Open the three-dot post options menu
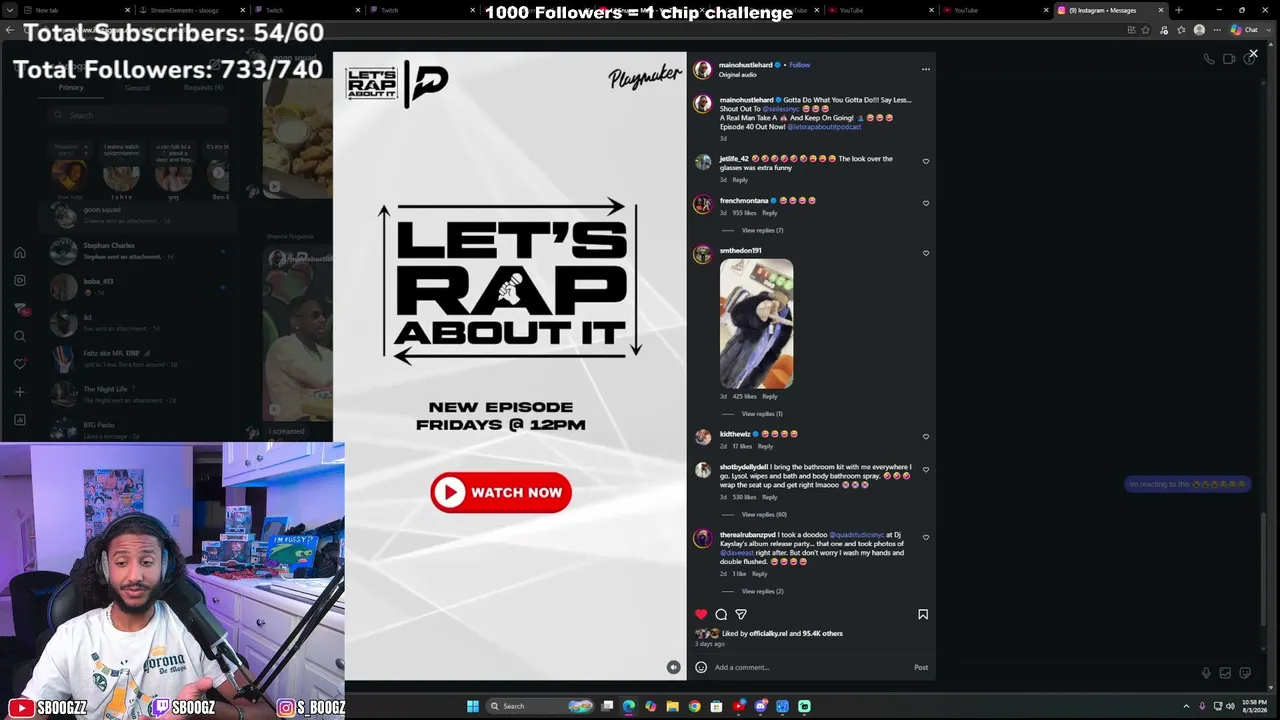 (926, 69)
